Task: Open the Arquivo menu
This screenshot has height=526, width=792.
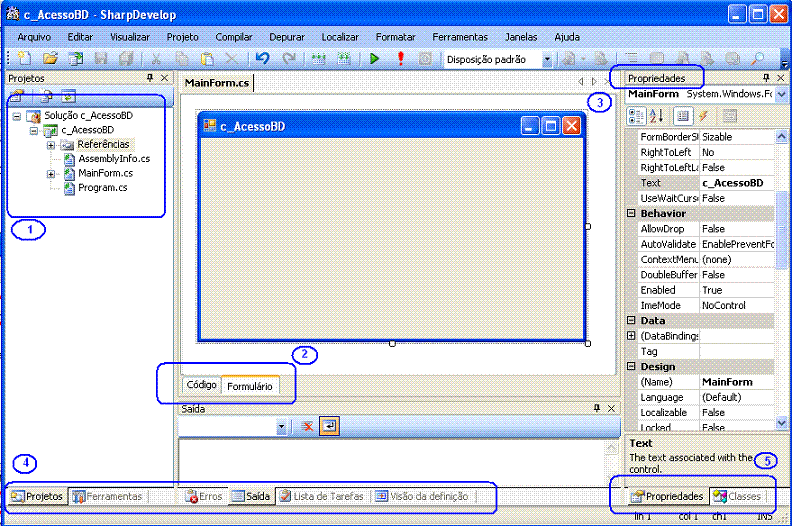Action: (34, 37)
